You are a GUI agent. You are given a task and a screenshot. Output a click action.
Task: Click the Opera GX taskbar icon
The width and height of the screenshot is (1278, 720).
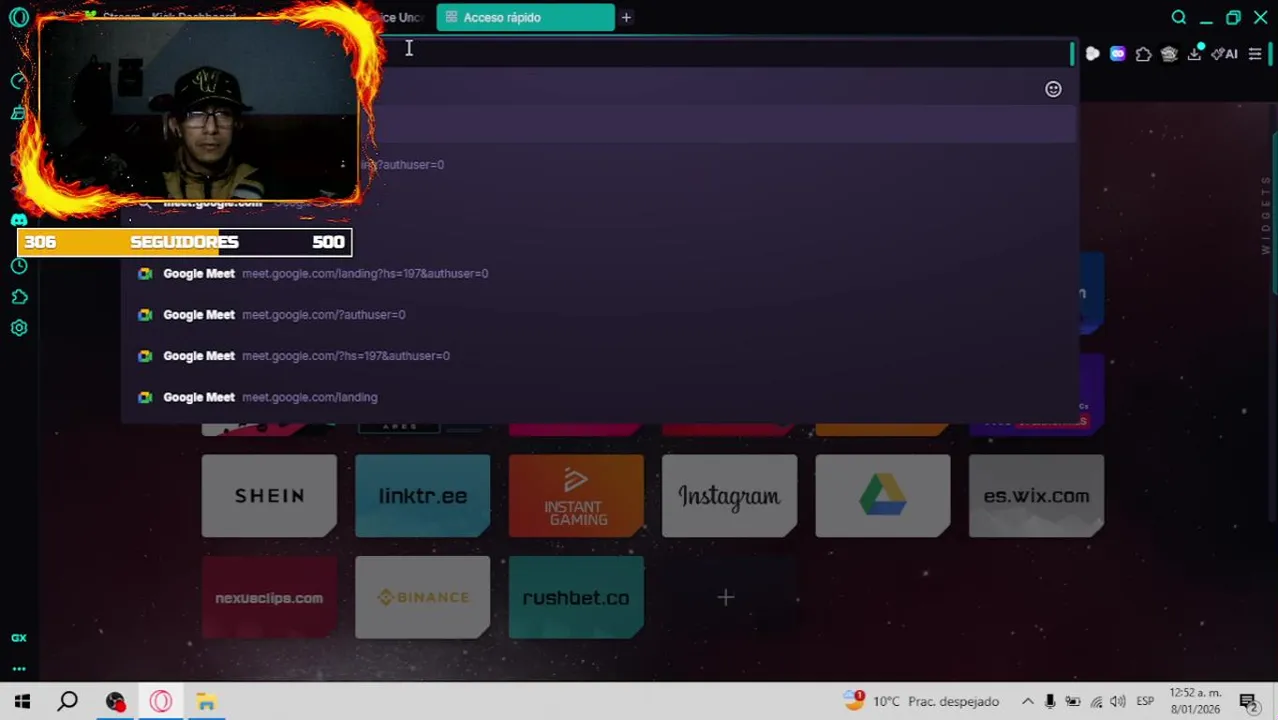(x=161, y=701)
